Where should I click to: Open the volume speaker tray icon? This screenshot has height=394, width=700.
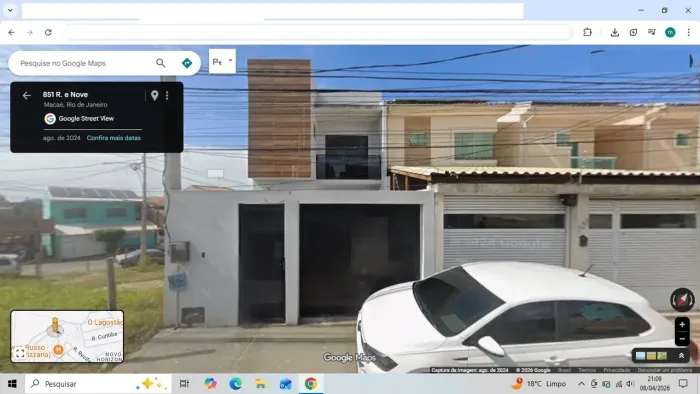(630, 384)
